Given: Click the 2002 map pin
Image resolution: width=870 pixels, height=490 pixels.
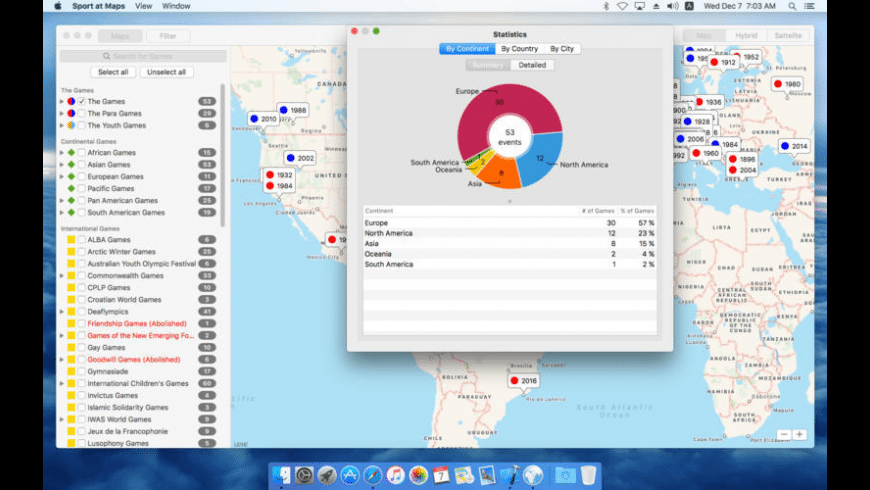Looking at the screenshot, I should [300, 158].
